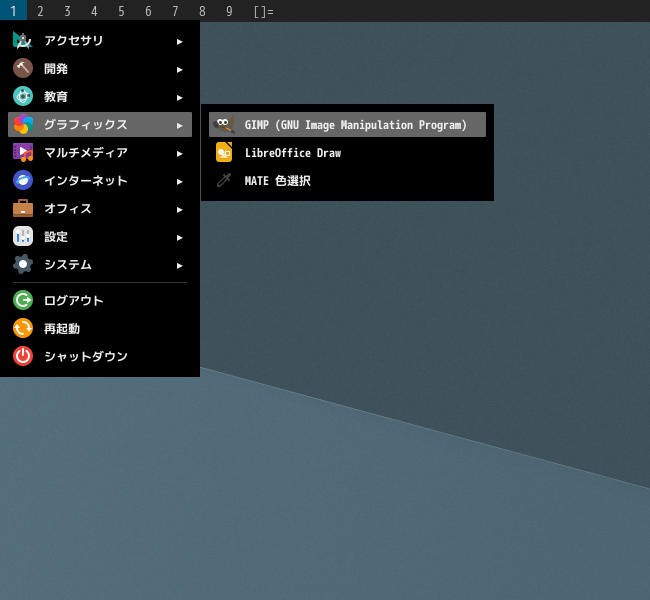Open LibreOffice Draw from the submenu
Screen dimensions: 650x600
(347, 153)
